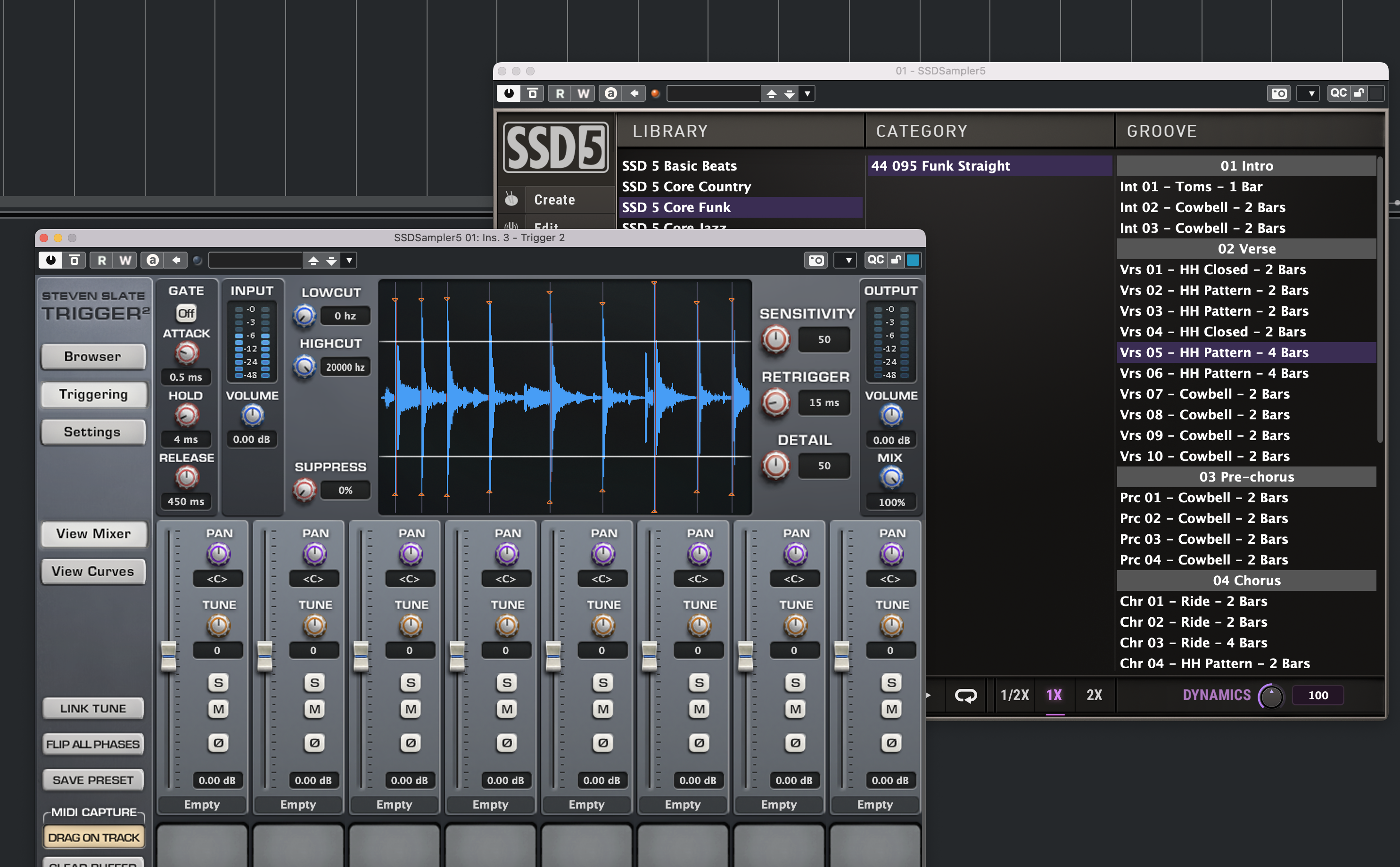Select 1/2X playback speed
Screen dimensions: 1400x867
click(x=1014, y=695)
